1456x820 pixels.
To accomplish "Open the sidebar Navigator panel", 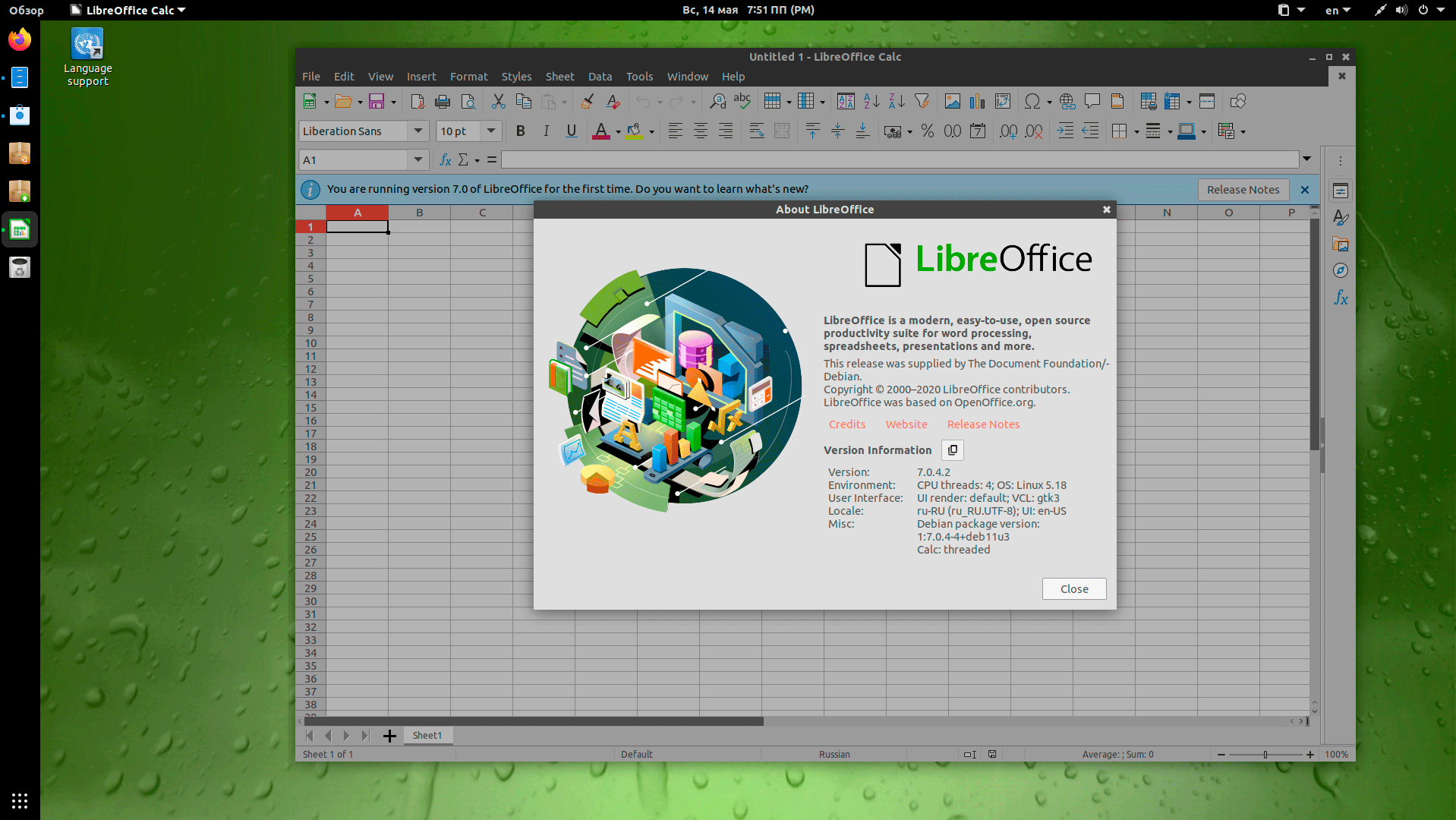I will [1341, 271].
